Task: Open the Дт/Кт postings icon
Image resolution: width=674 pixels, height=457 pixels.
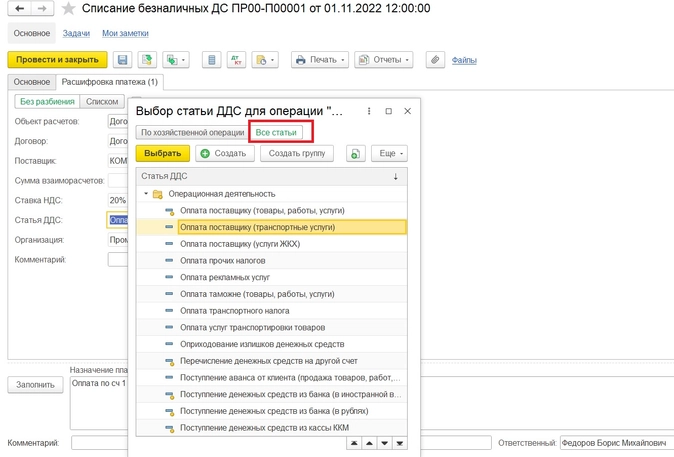Action: [237, 60]
